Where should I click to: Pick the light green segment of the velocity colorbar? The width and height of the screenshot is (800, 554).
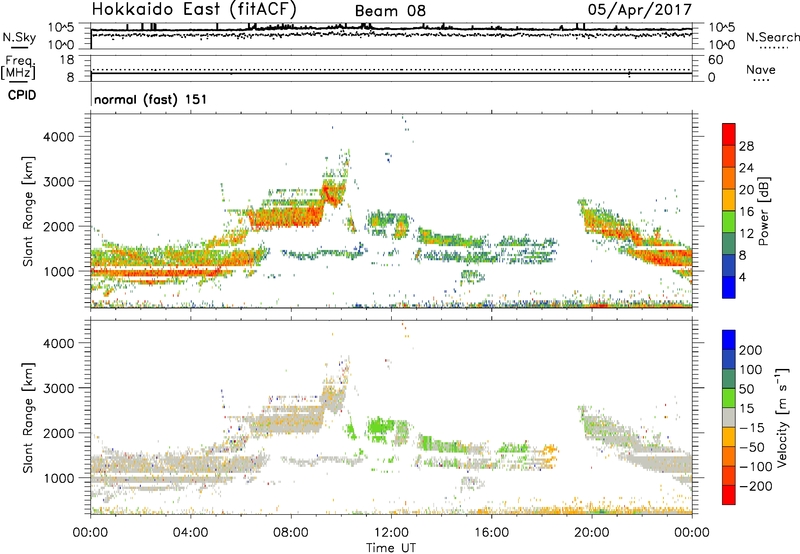[x=729, y=398]
